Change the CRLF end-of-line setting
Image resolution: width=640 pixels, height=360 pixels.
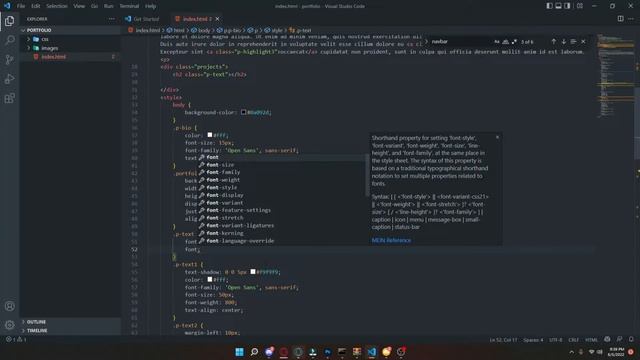tap(573, 340)
